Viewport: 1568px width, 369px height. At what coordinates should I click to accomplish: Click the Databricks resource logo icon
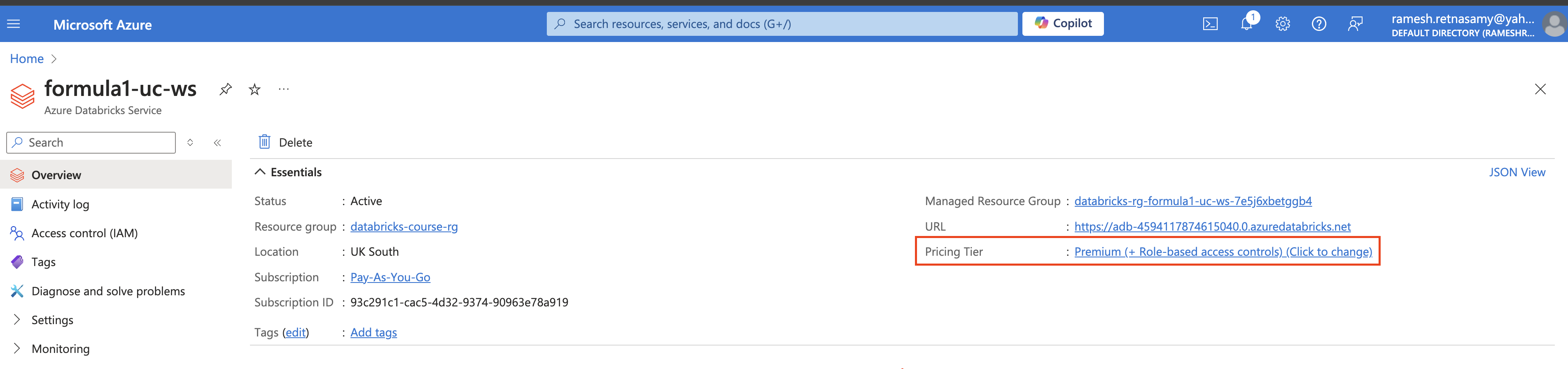(23, 96)
